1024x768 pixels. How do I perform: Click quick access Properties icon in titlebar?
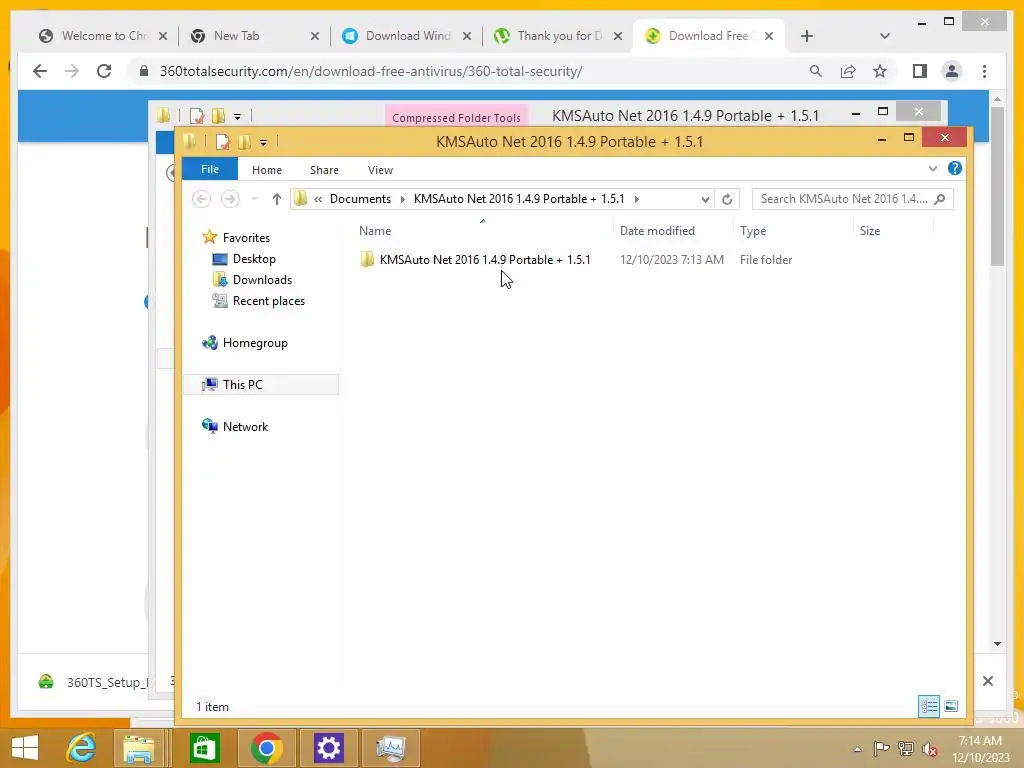223,142
